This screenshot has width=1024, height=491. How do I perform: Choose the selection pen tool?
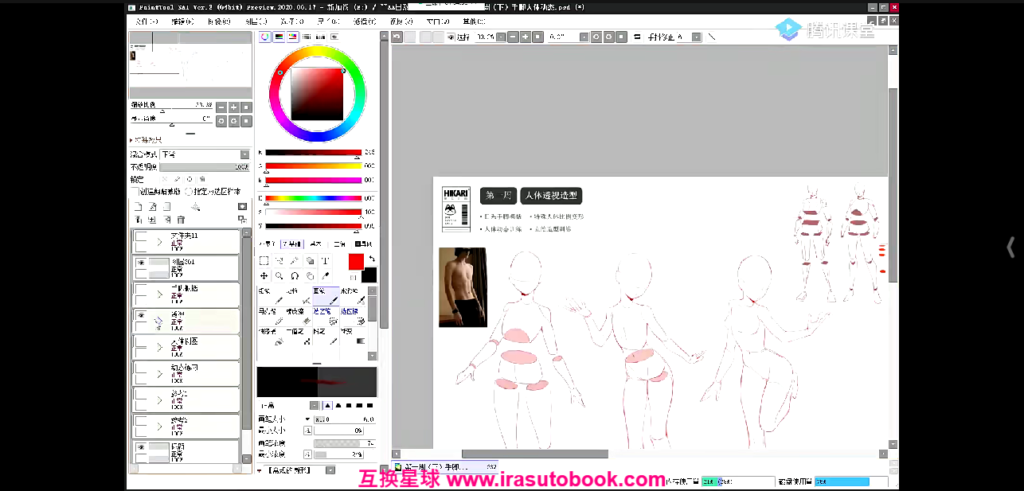[326, 317]
